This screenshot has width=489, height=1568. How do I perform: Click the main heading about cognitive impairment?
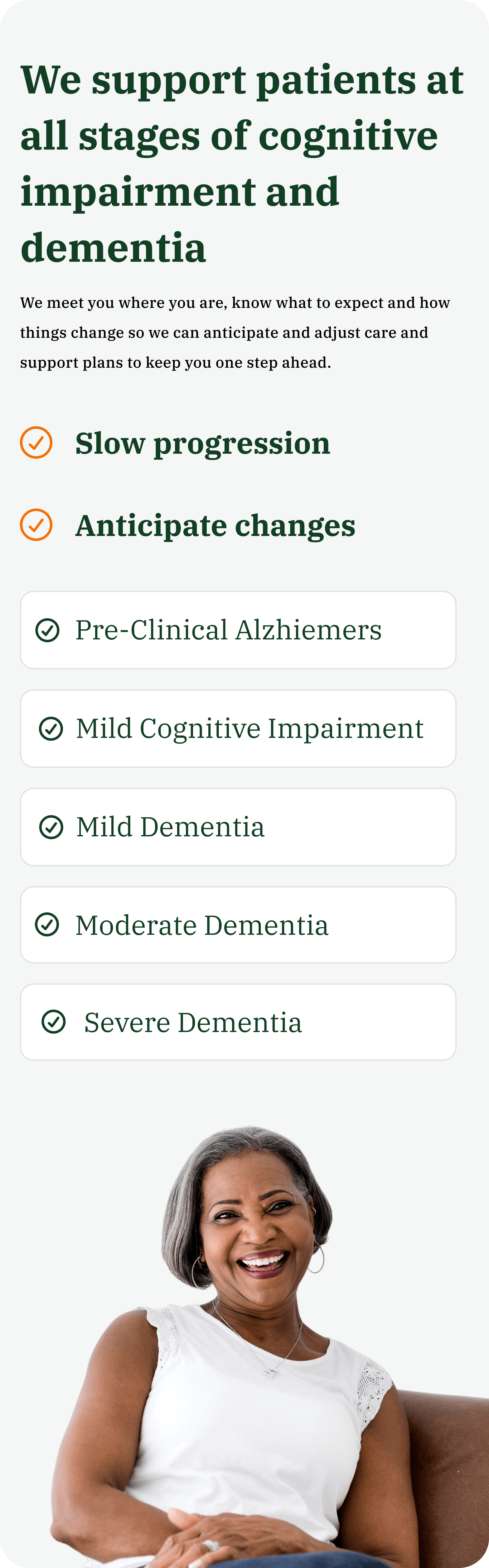coord(242,164)
